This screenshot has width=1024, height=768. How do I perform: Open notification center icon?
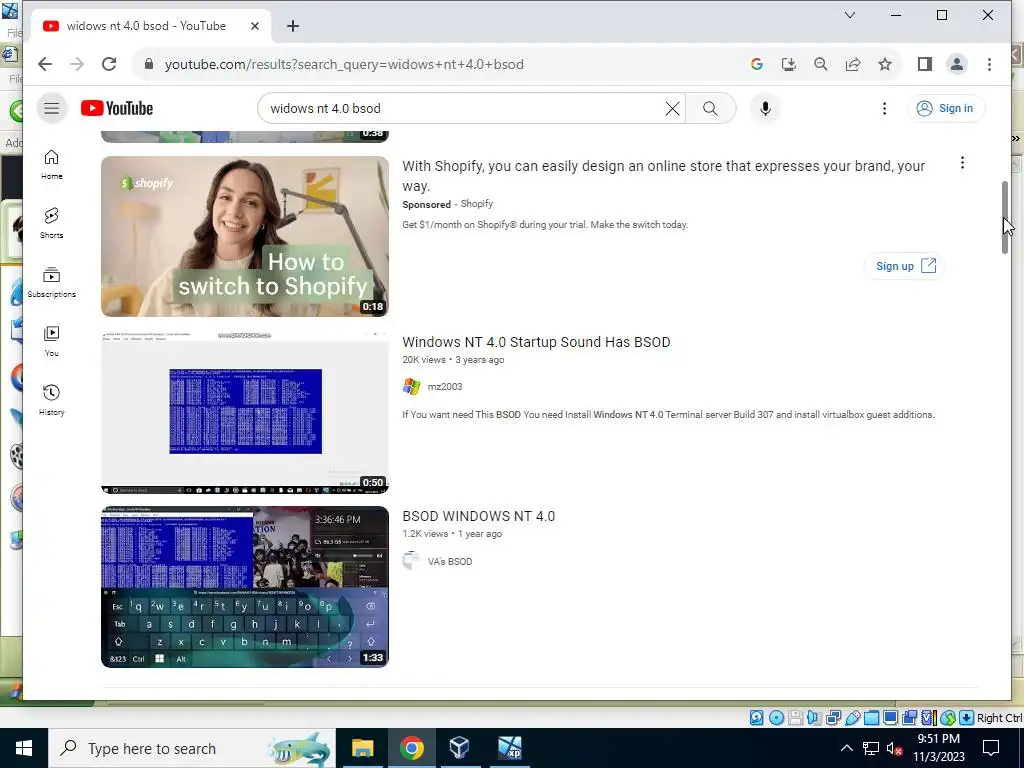(991, 748)
